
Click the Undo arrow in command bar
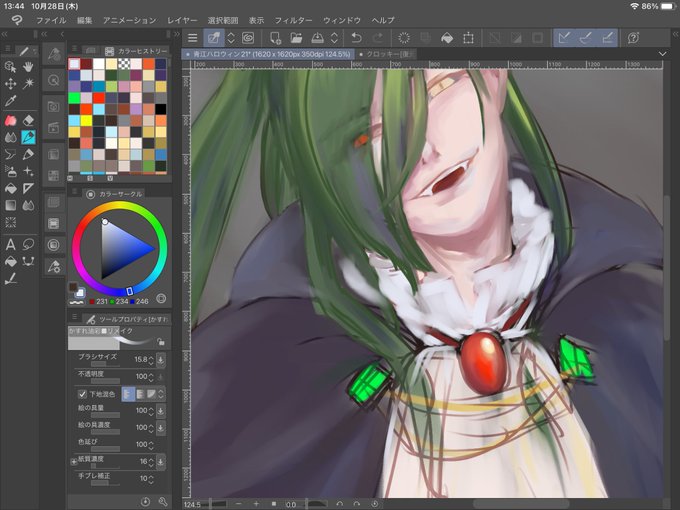coord(356,38)
